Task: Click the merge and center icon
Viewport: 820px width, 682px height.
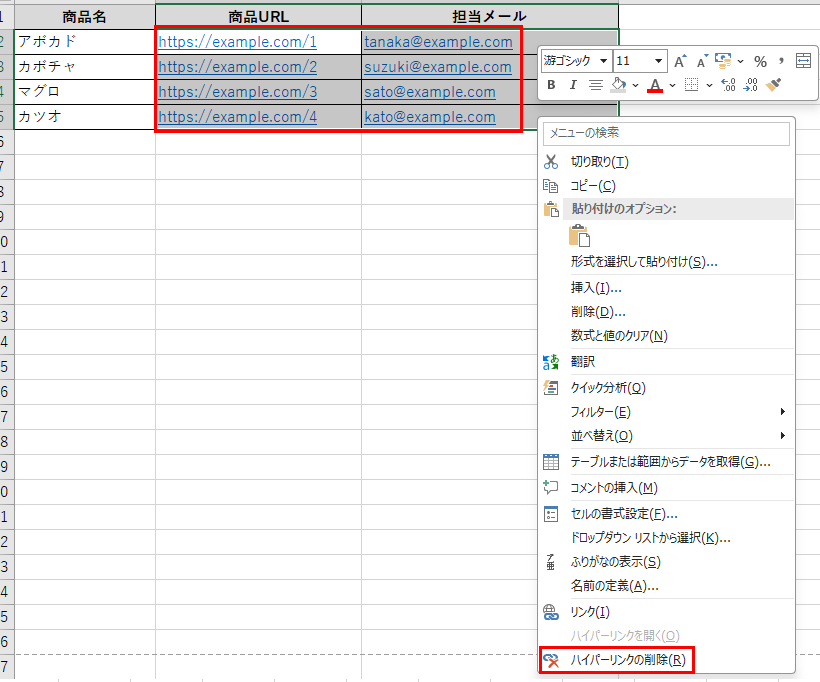Action: (803, 61)
